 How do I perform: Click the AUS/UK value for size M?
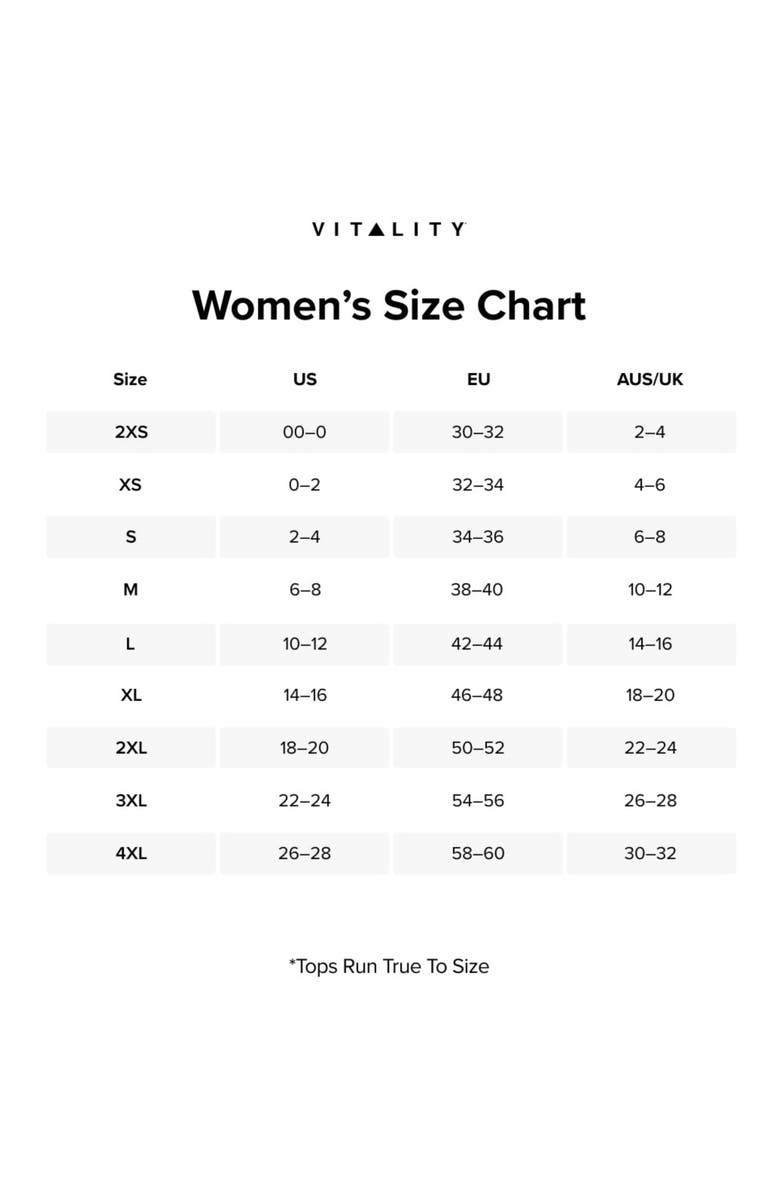650,590
